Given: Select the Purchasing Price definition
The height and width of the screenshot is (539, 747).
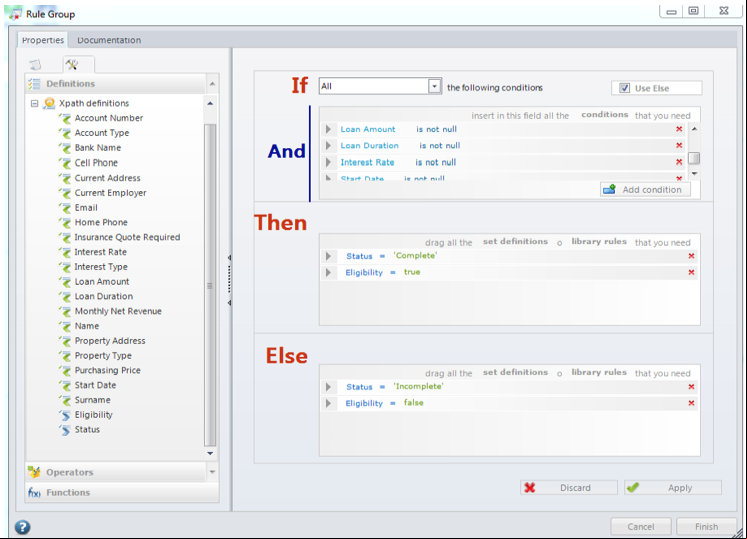Looking at the screenshot, I should tap(108, 370).
